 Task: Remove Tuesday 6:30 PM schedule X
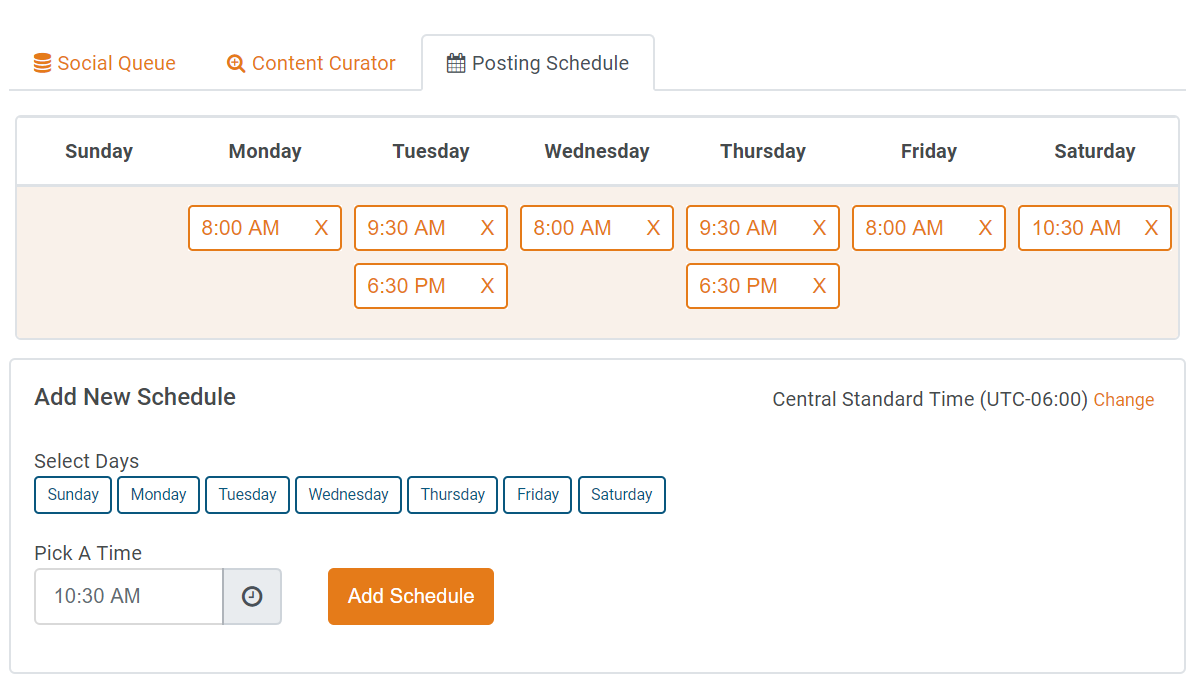click(x=488, y=286)
